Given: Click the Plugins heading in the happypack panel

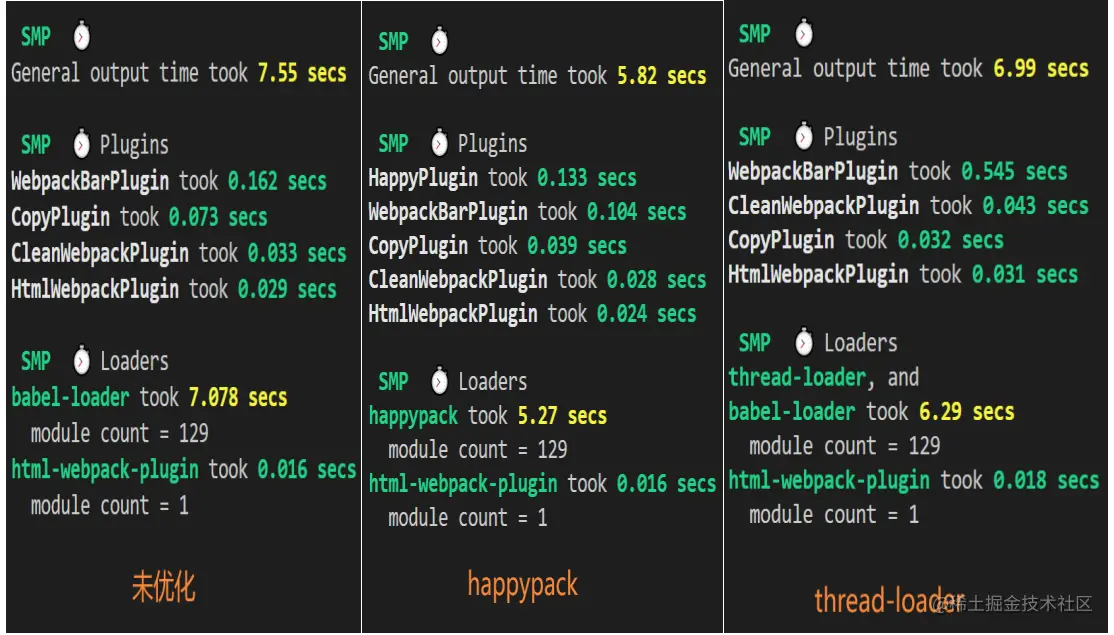Looking at the screenshot, I should point(492,143).
